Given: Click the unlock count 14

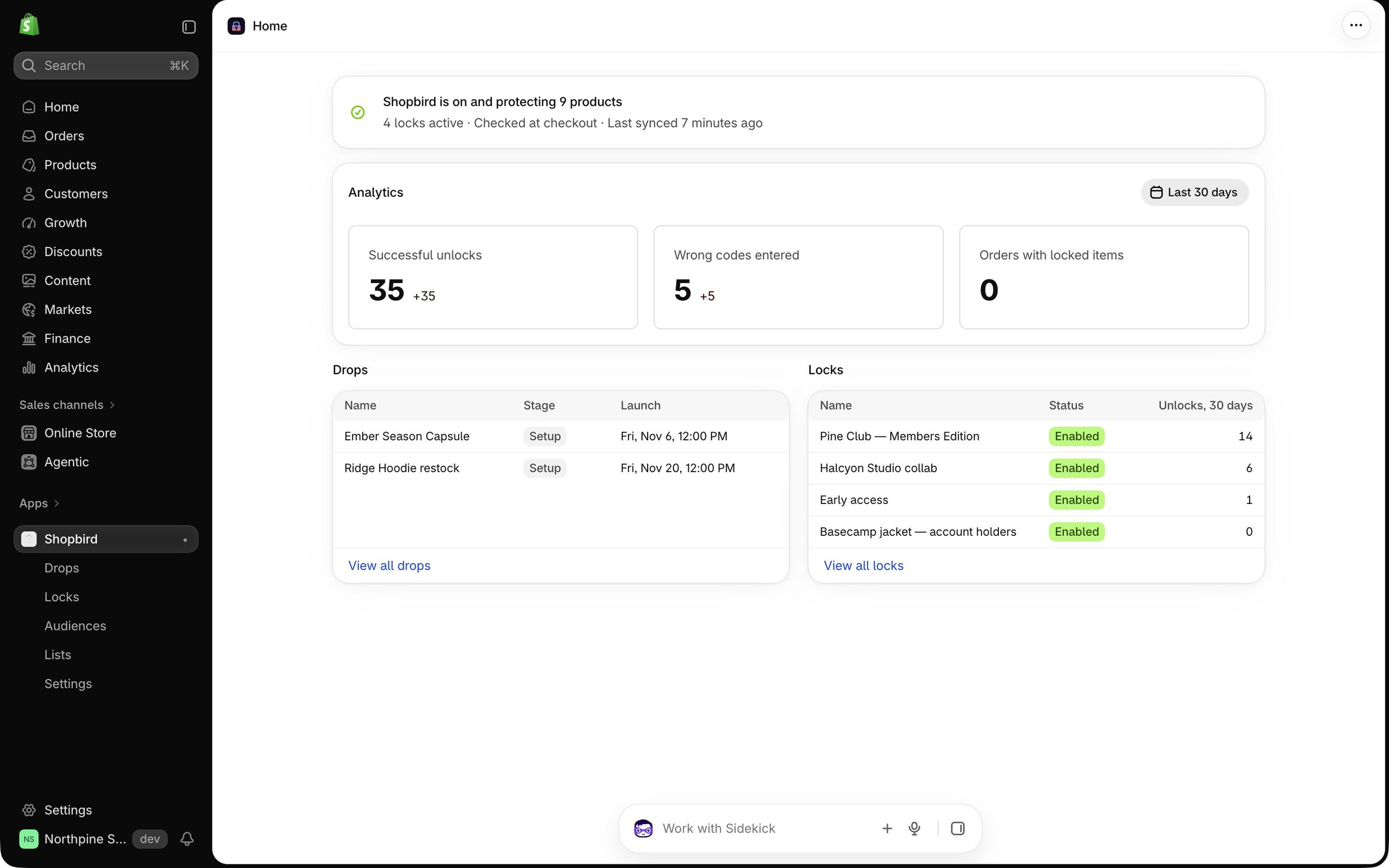Looking at the screenshot, I should (x=1245, y=436).
